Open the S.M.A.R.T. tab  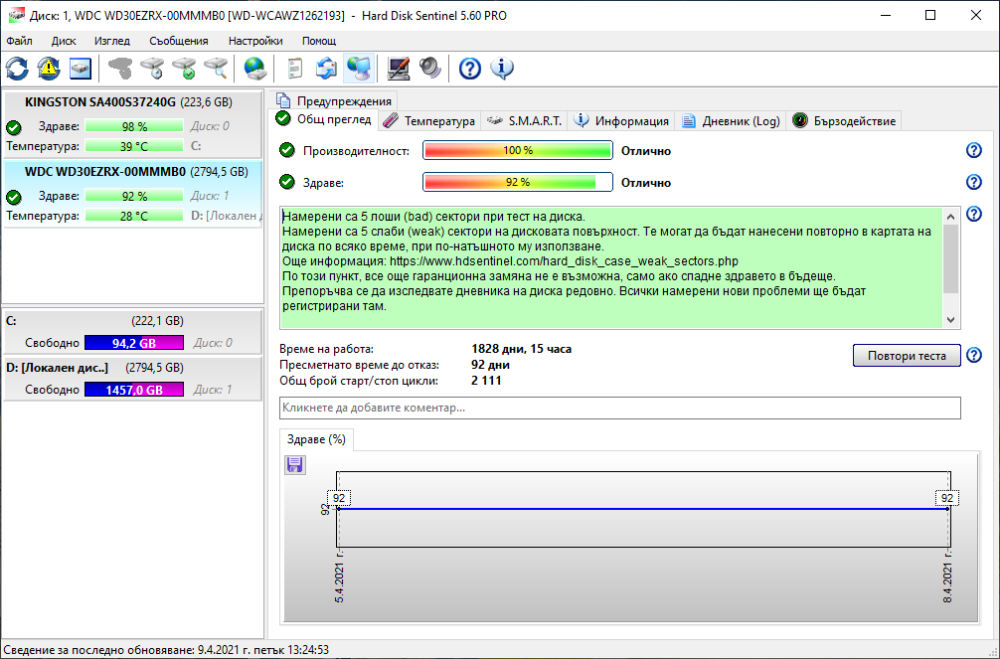pyautogui.click(x=524, y=121)
